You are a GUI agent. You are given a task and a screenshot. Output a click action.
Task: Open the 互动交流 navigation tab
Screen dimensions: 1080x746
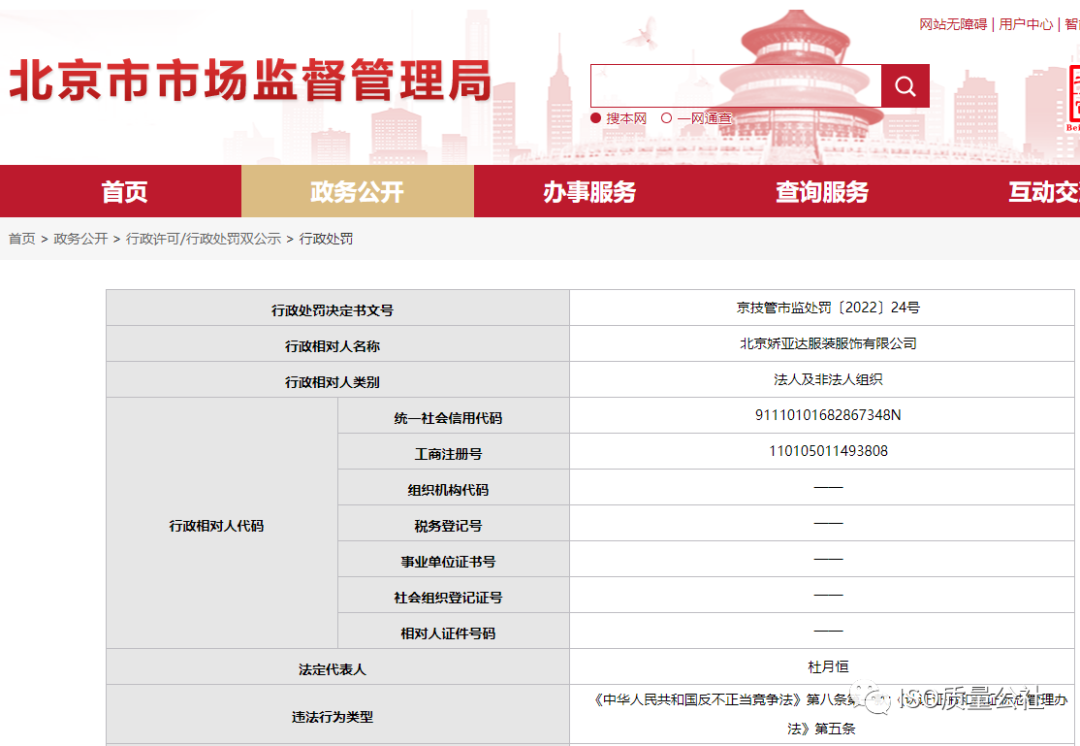tap(1044, 191)
